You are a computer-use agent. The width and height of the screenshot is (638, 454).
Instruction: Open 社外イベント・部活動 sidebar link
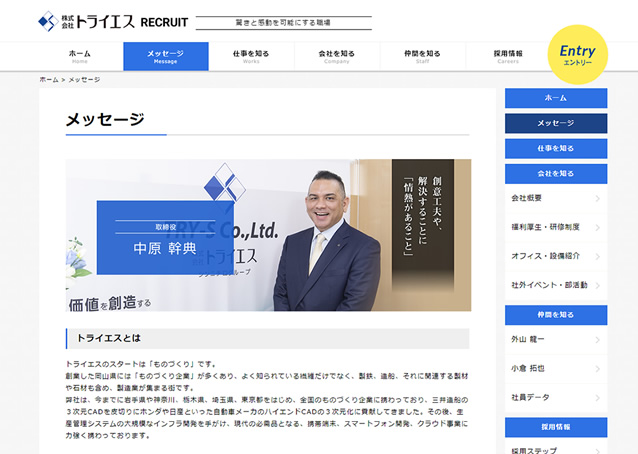556,285
